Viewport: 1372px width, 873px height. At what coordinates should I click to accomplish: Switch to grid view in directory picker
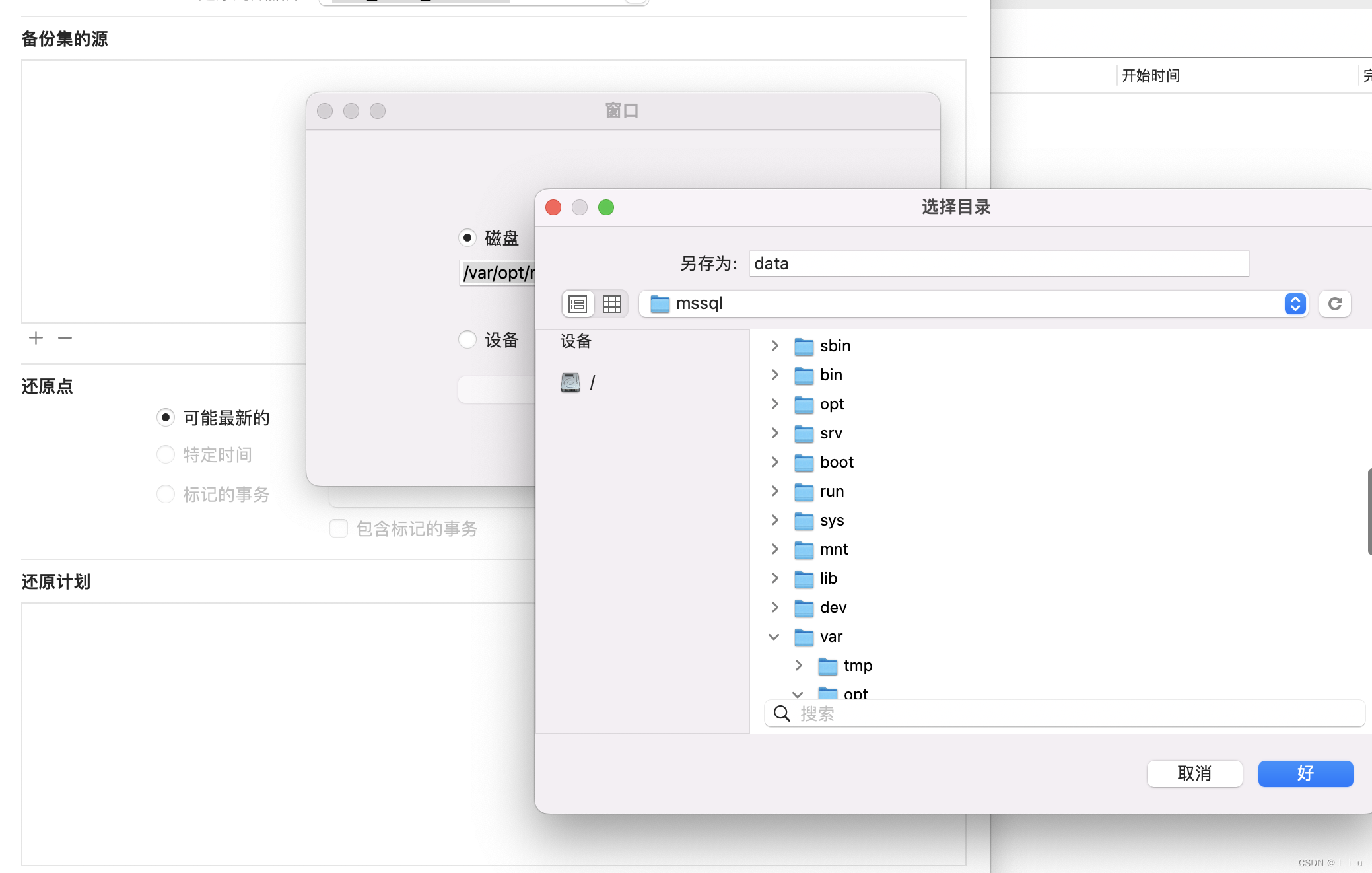(x=612, y=304)
